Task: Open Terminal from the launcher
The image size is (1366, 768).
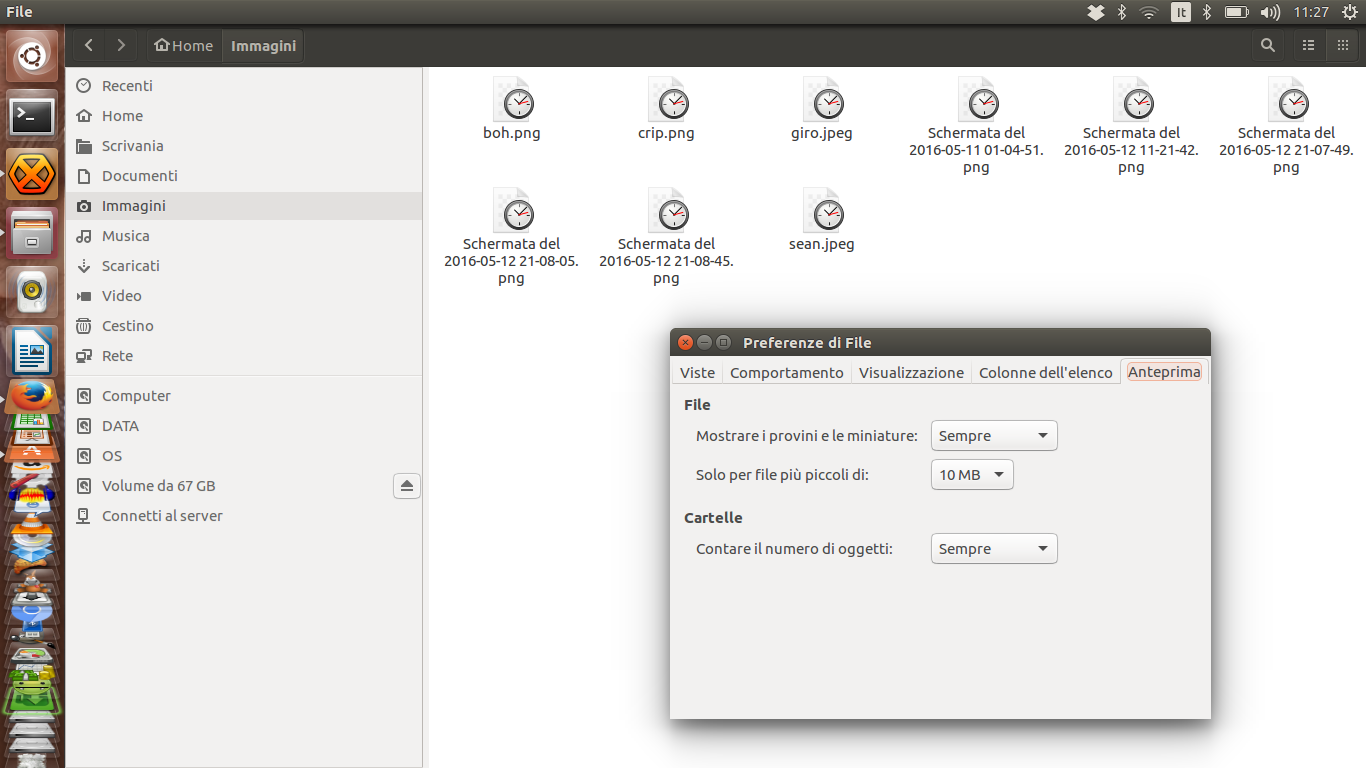Action: pyautogui.click(x=32, y=117)
